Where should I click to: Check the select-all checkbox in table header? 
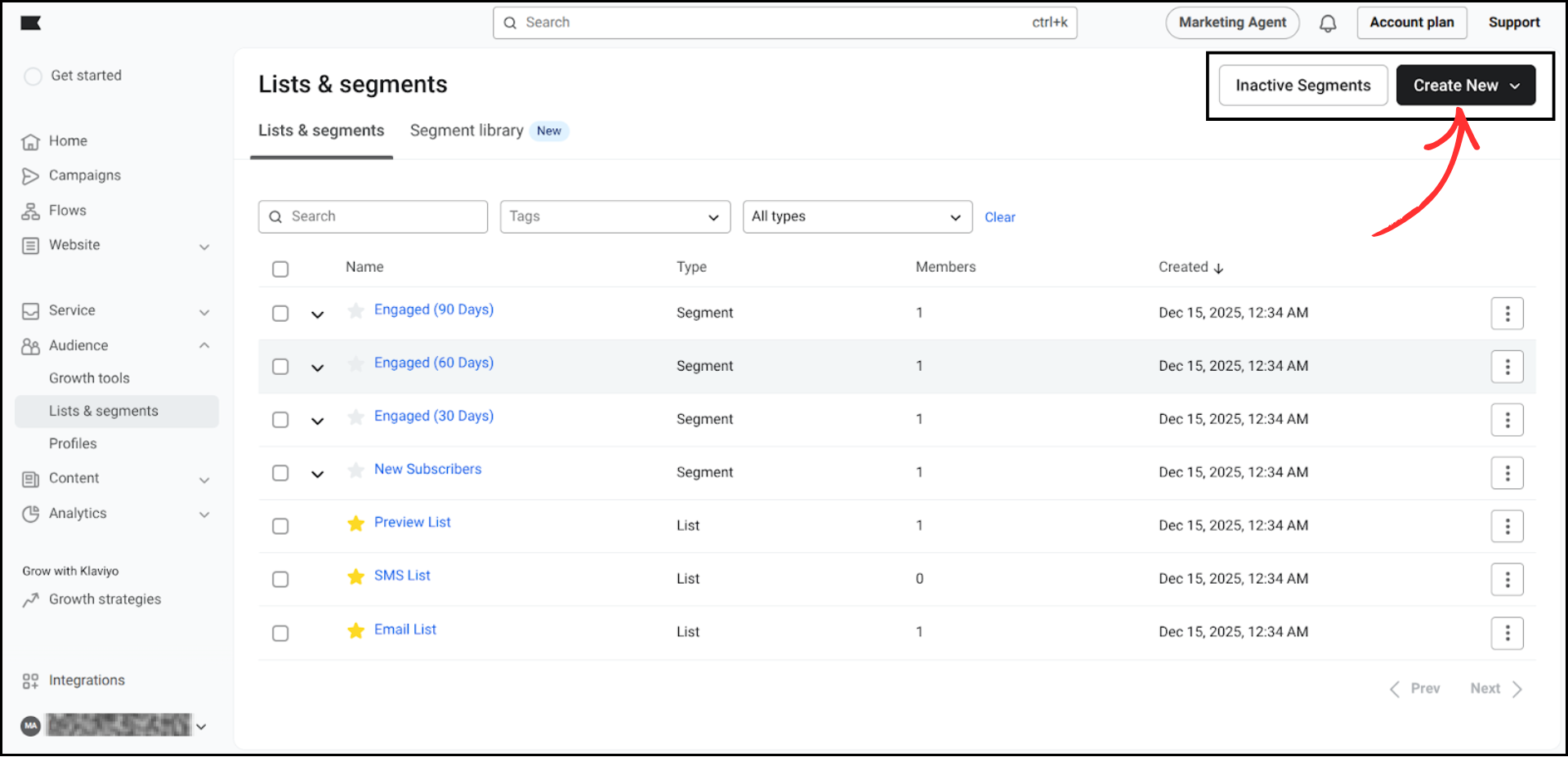pos(280,268)
